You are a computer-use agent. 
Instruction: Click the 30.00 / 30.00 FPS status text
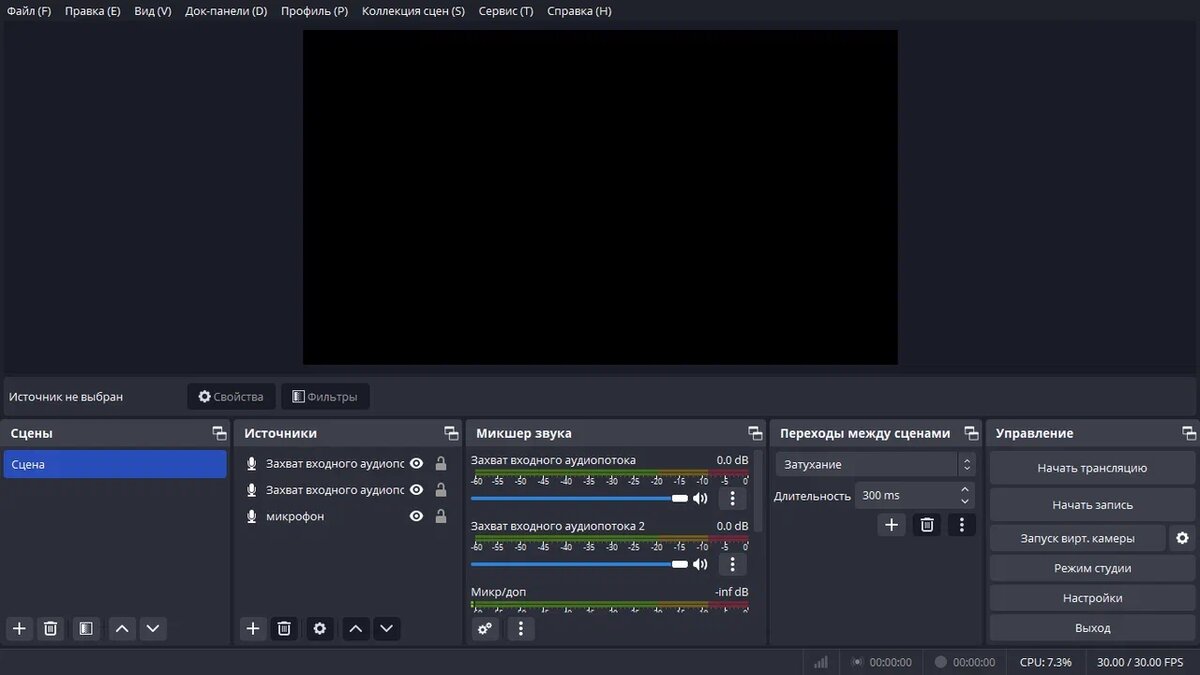click(1140, 662)
